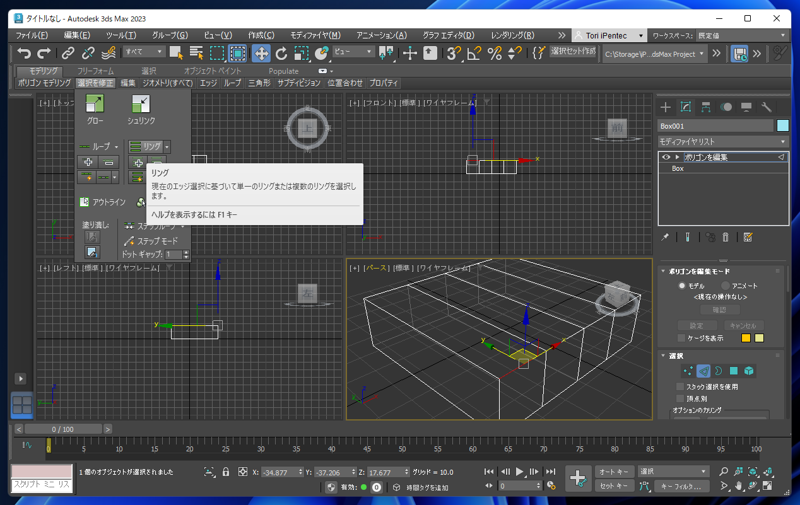Screen dimensions: 800x505
Task: Open the project path dropdown
Action: point(655,54)
